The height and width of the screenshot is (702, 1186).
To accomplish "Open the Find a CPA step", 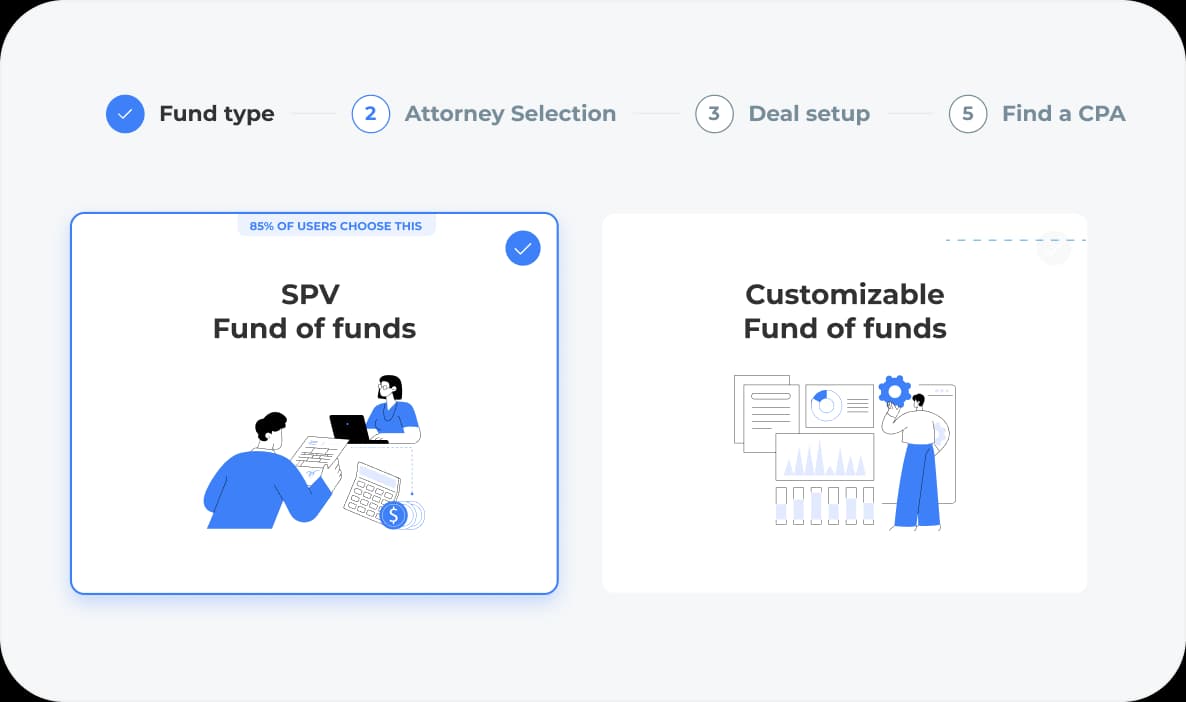I will 1063,114.
